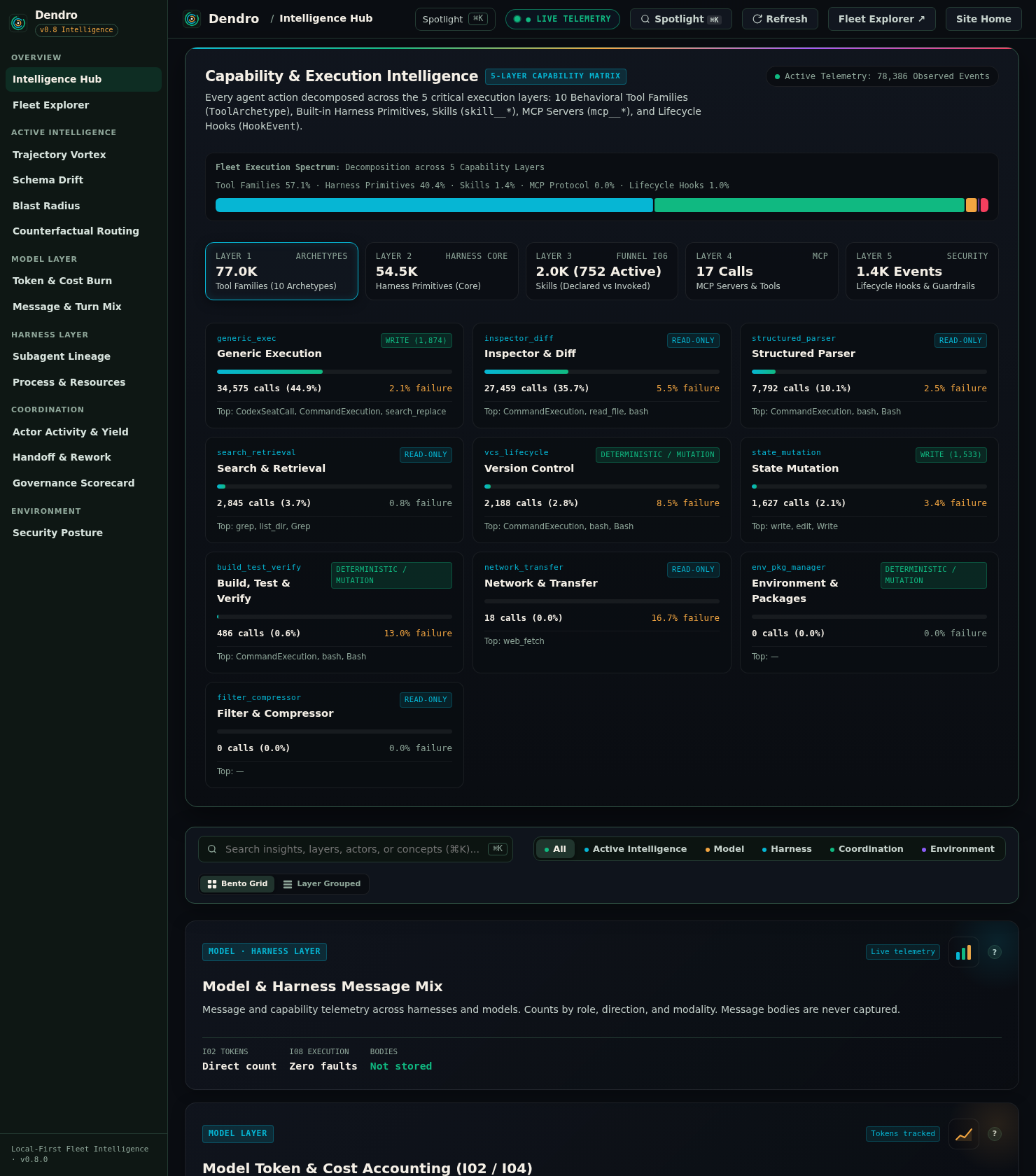The width and height of the screenshot is (1036, 1176).
Task: Click the Bento Grid icon
Action: (212, 884)
